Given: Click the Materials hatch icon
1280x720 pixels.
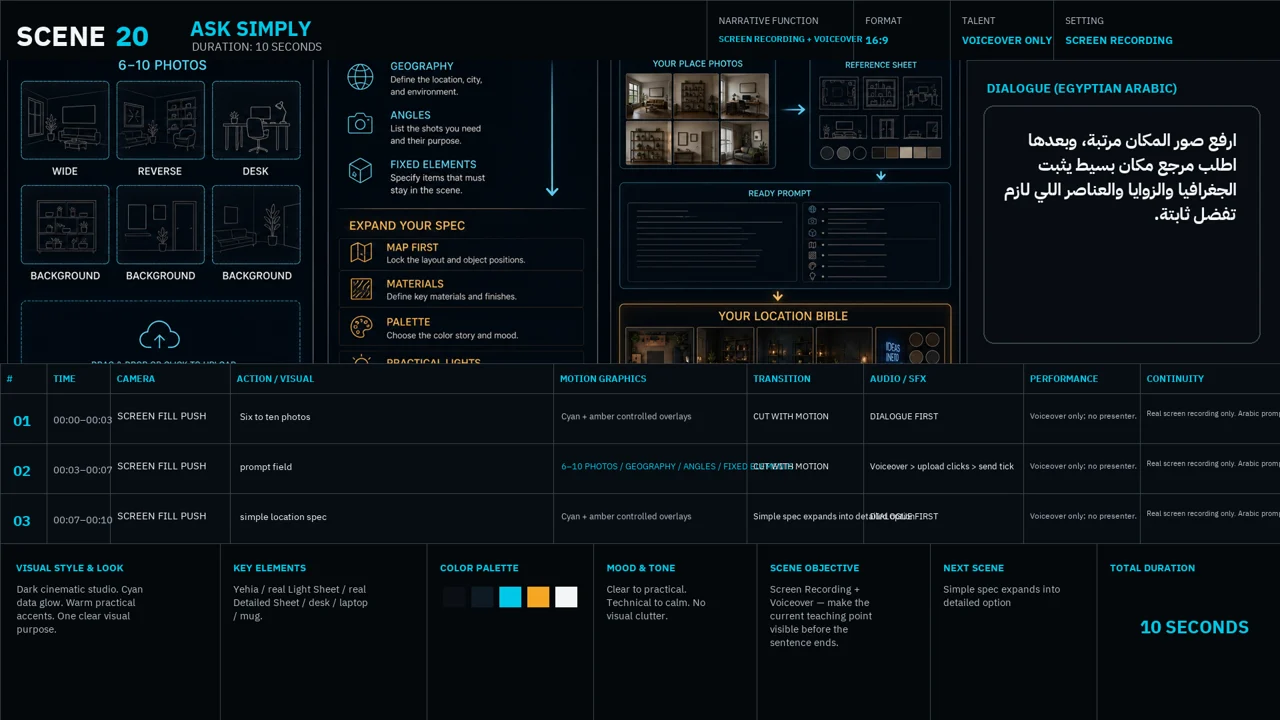Looking at the screenshot, I should pyautogui.click(x=361, y=290).
